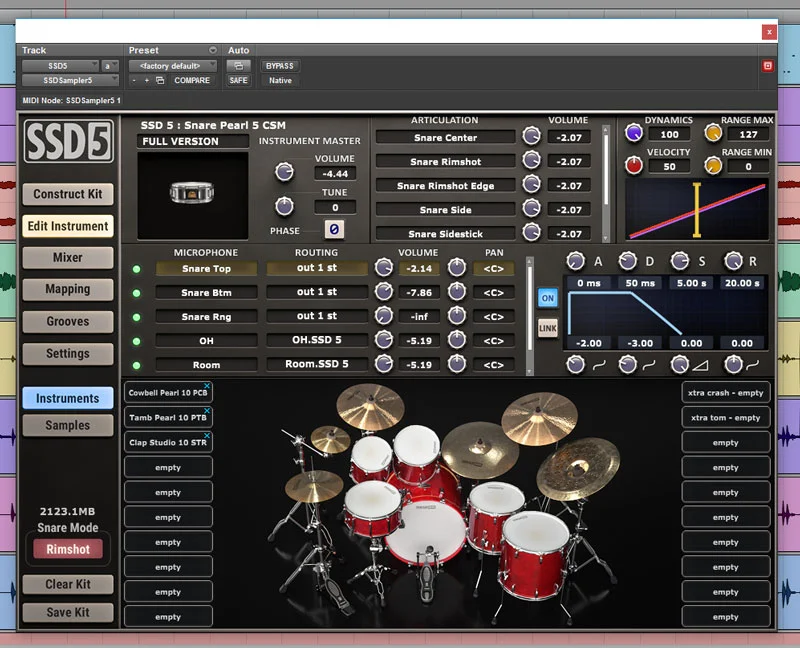Switch to the Mapping page

pyautogui.click(x=68, y=289)
